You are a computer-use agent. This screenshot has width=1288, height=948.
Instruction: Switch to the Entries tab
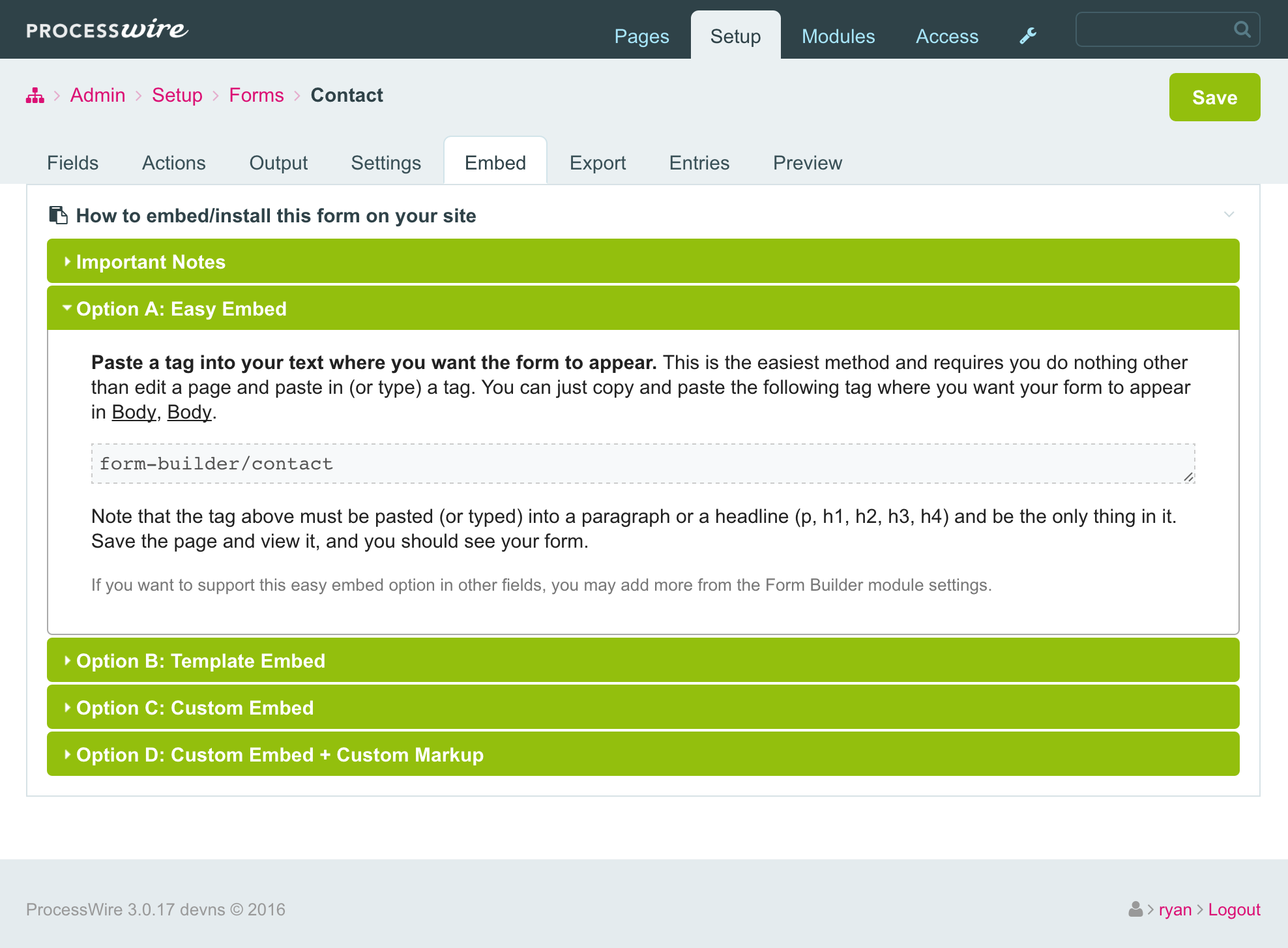[699, 162]
